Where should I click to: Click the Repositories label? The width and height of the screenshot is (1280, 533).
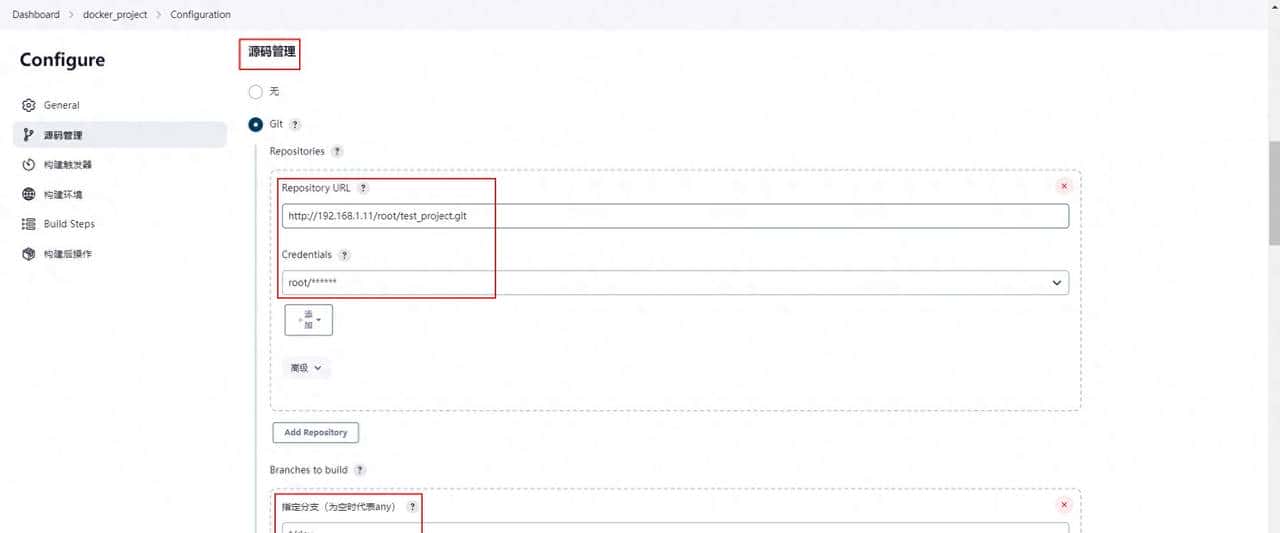point(297,151)
